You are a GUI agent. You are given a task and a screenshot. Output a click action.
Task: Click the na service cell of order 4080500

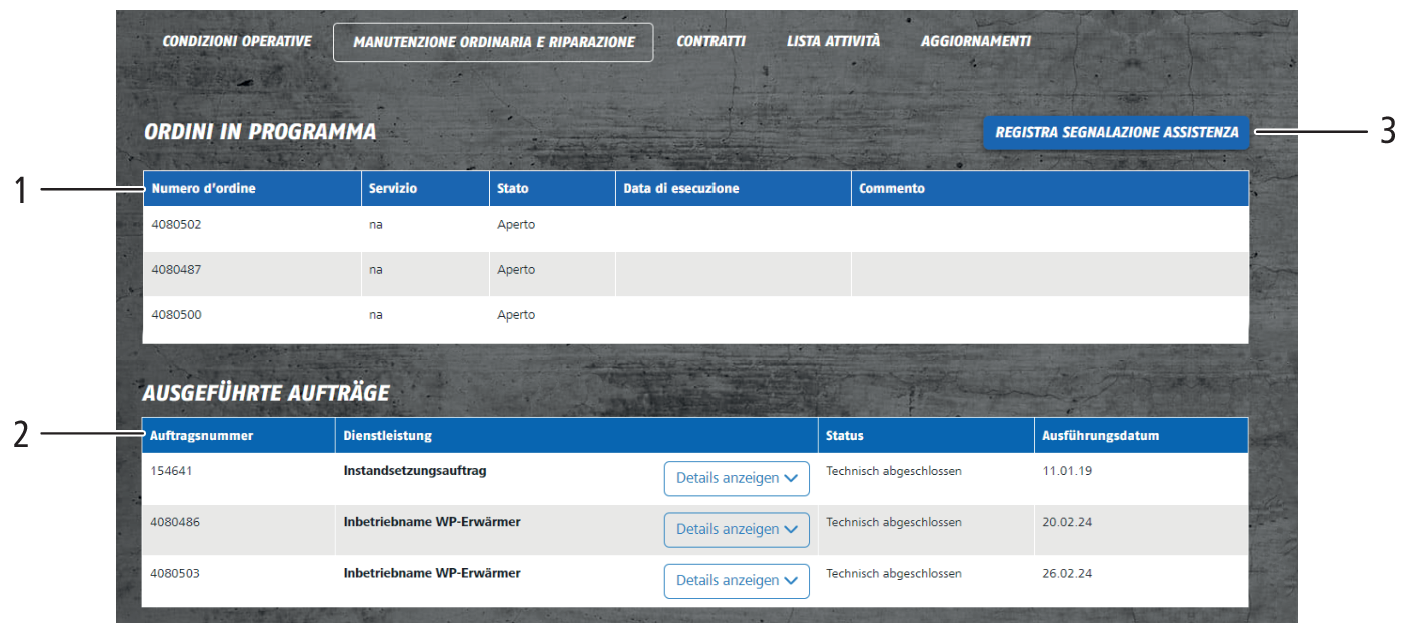(375, 315)
